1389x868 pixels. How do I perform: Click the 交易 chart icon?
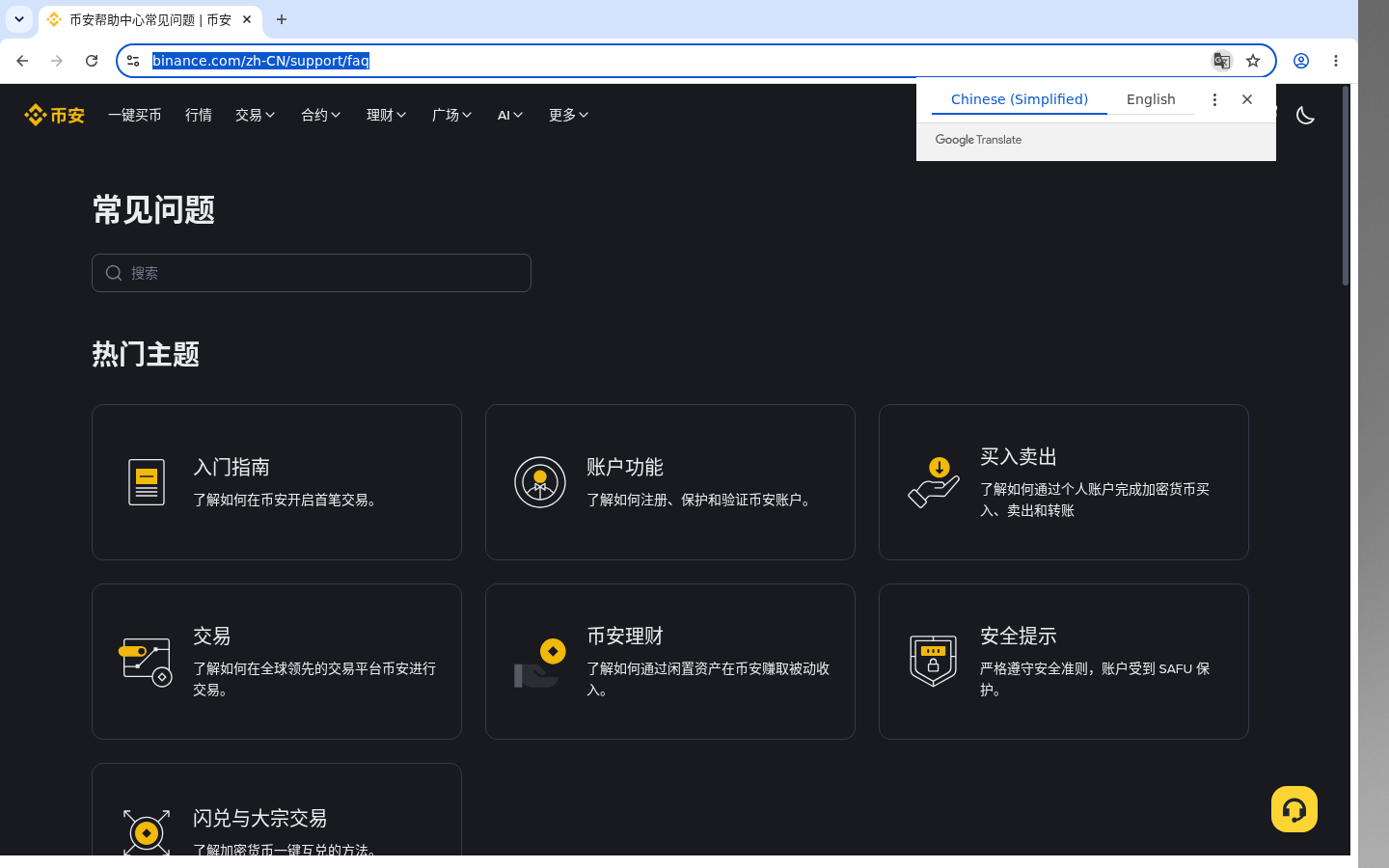point(146,662)
